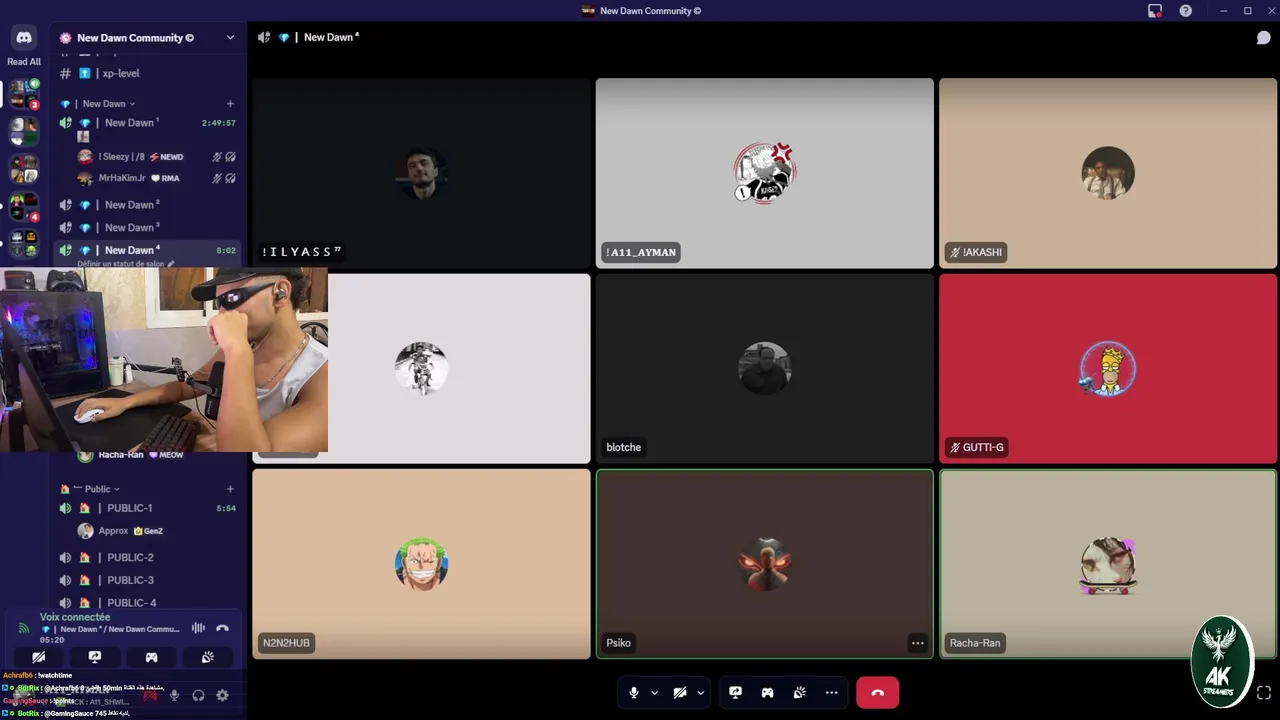
Task: Select GUTTI-G video tile
Action: point(1108,368)
